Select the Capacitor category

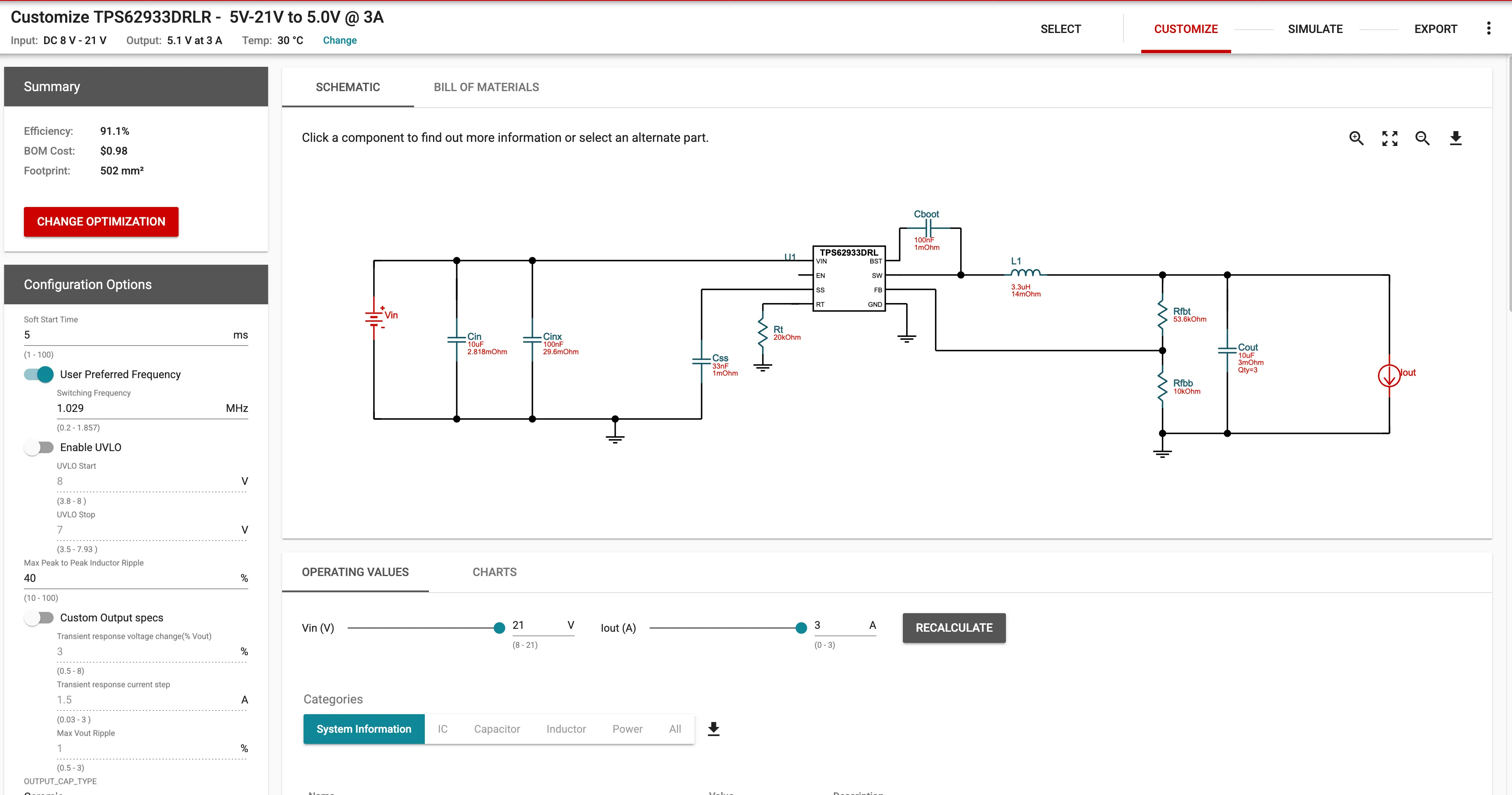point(497,729)
